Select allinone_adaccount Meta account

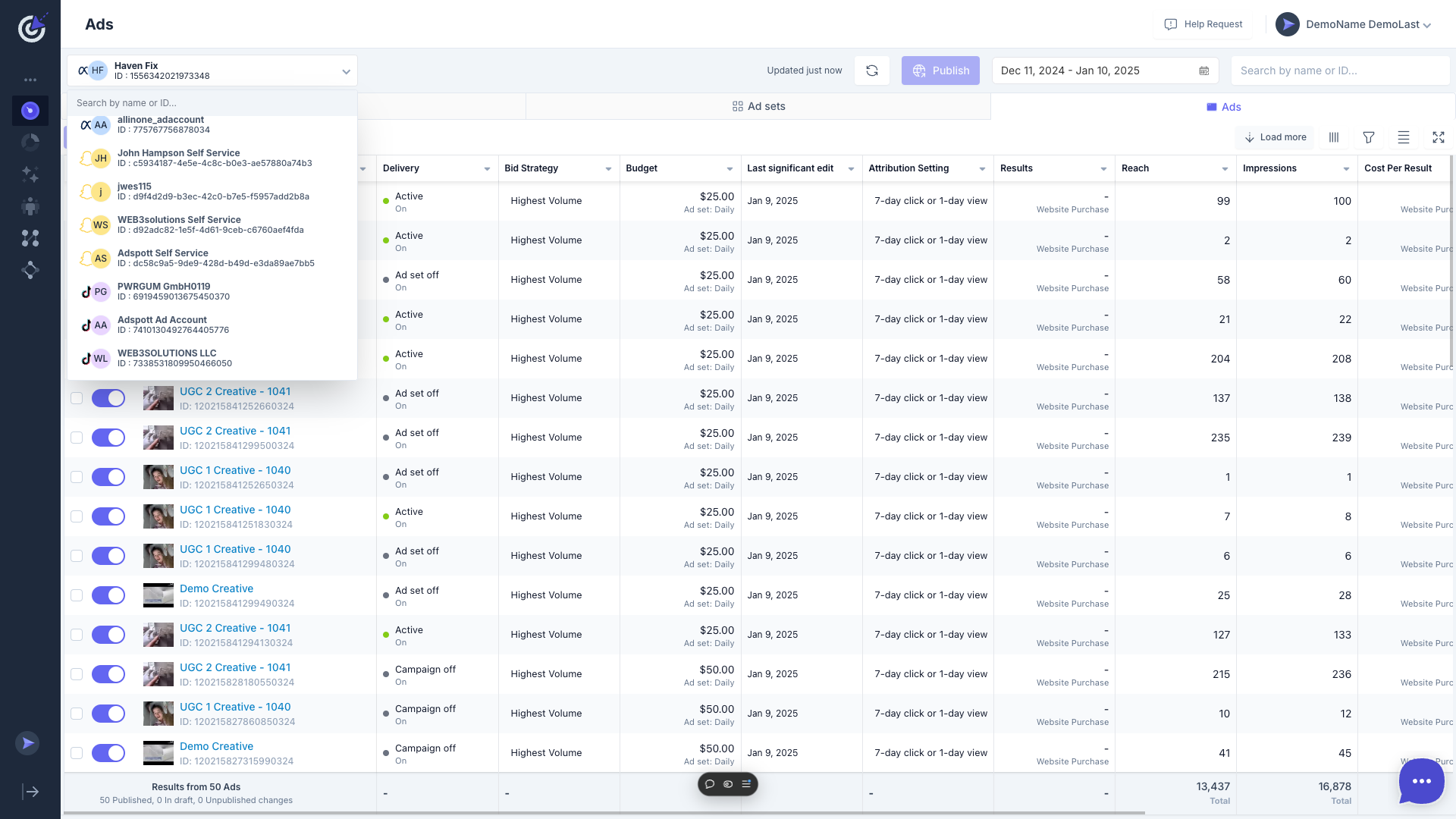click(212, 124)
